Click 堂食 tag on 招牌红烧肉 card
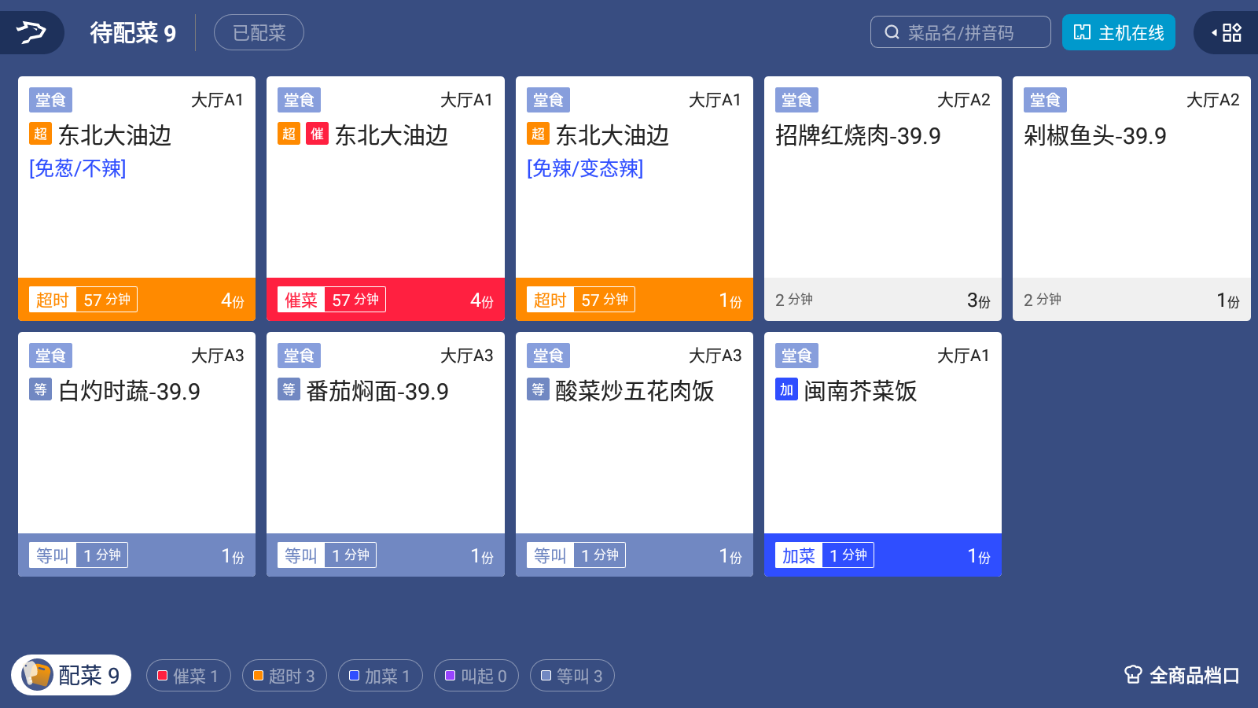Viewport: 1258px width, 708px height. pyautogui.click(x=796, y=100)
